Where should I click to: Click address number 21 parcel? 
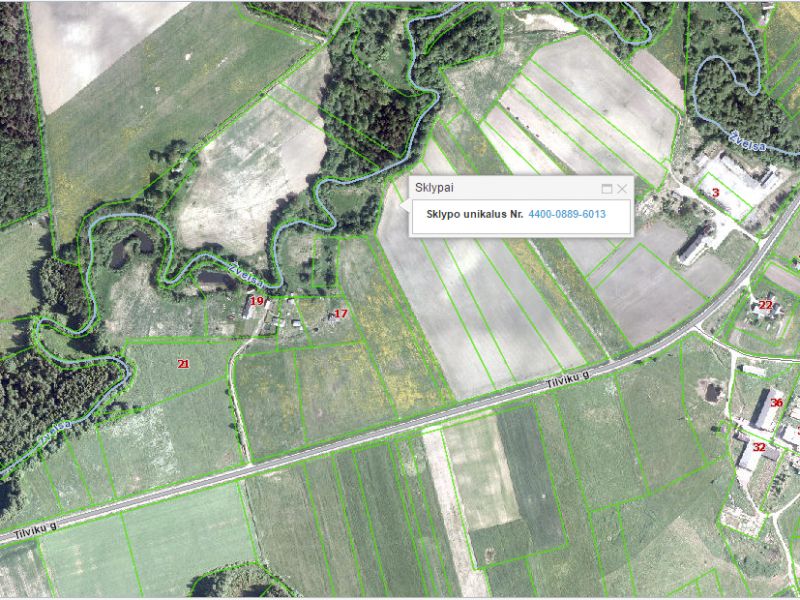(x=183, y=364)
